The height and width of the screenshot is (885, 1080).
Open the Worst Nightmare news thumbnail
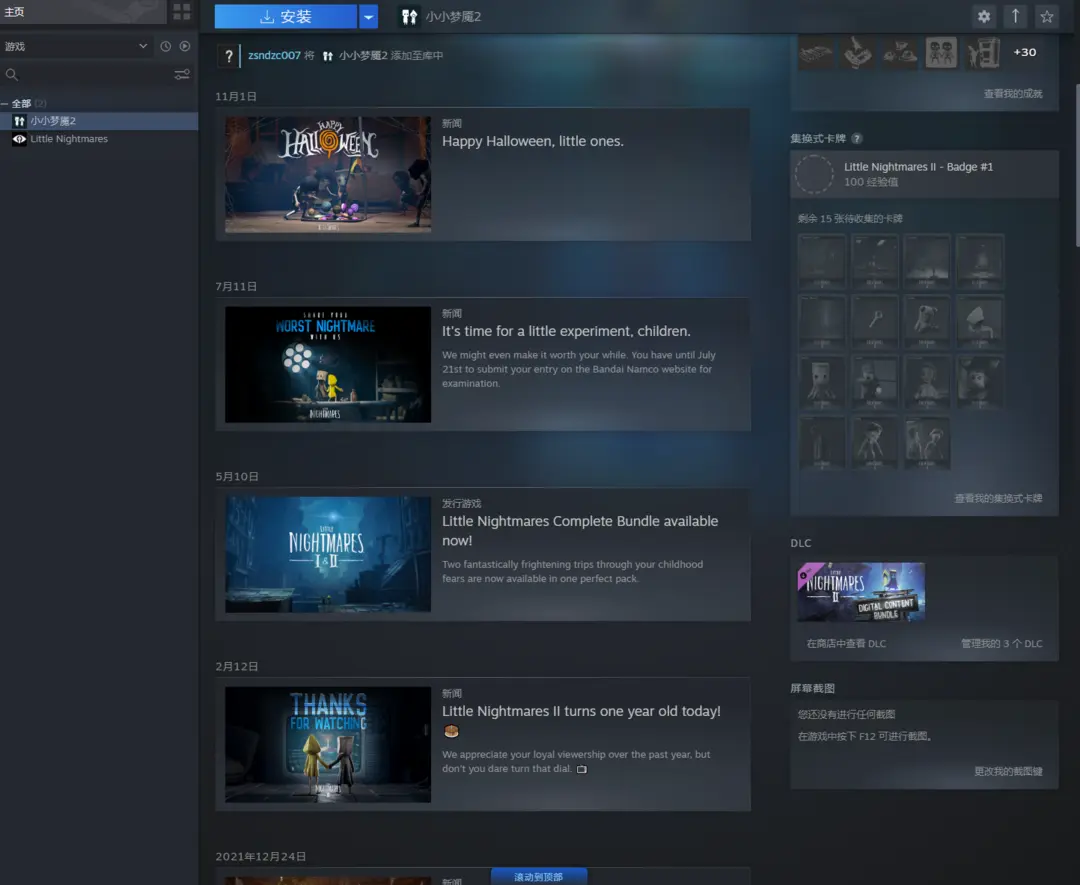coord(328,364)
